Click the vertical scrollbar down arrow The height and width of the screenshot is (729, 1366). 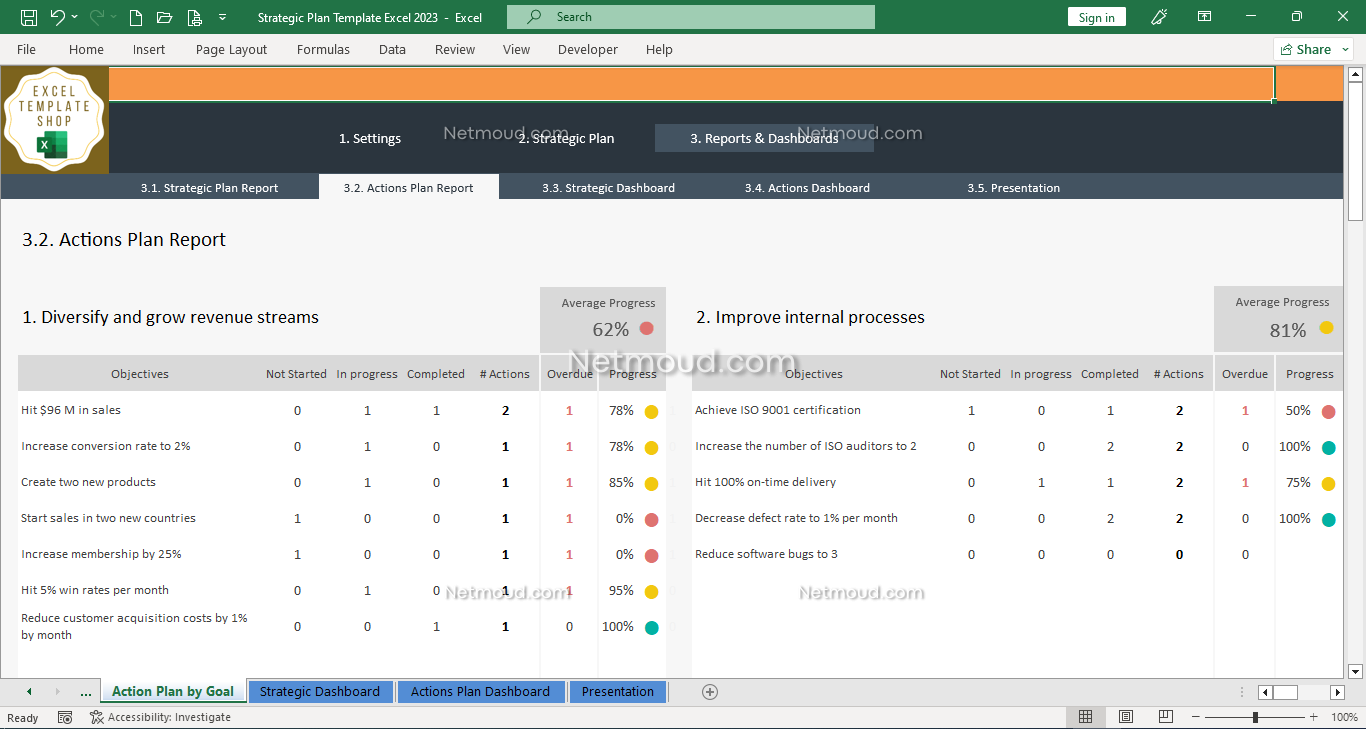(1356, 671)
